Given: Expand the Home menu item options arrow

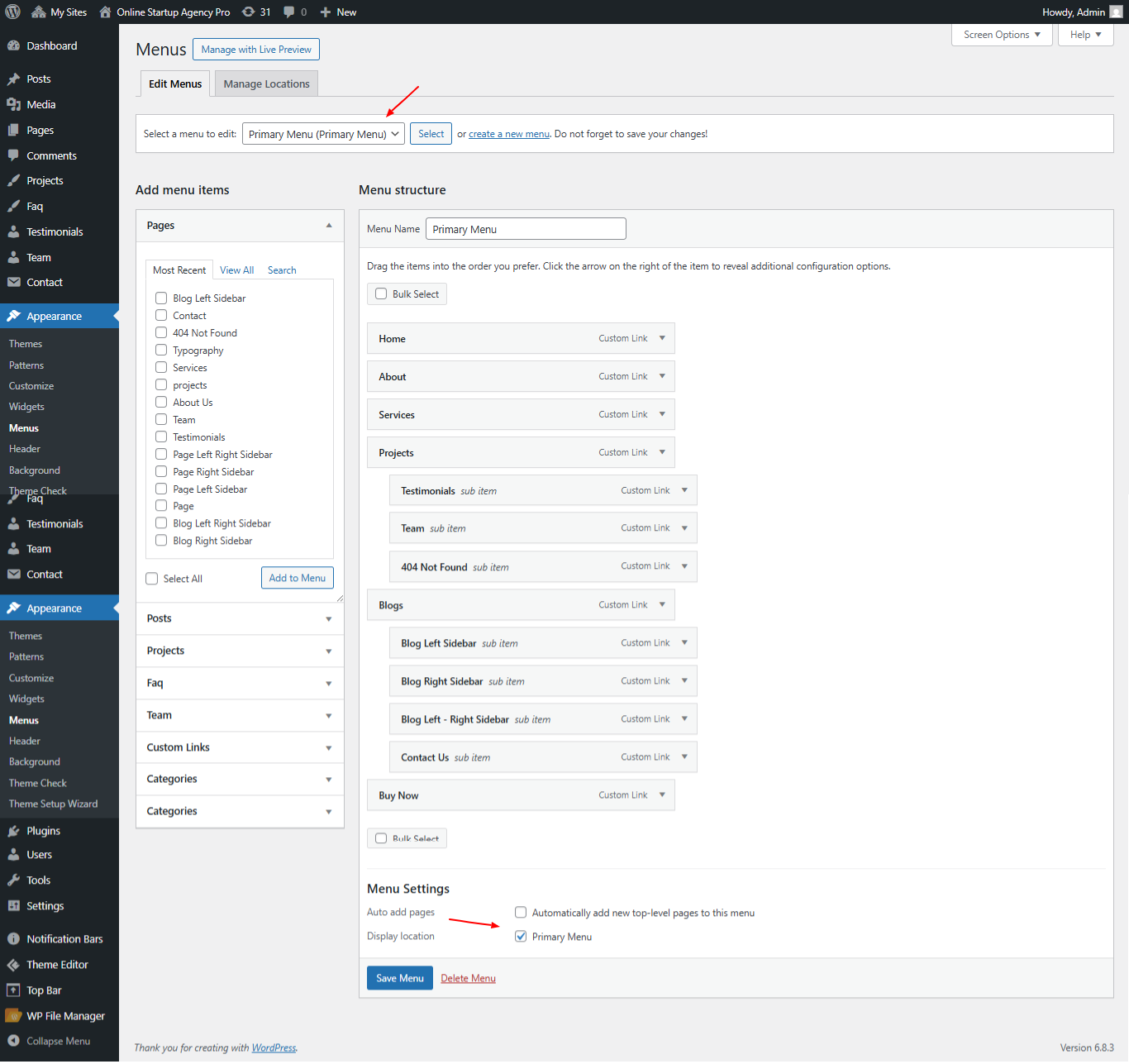Looking at the screenshot, I should (x=662, y=338).
